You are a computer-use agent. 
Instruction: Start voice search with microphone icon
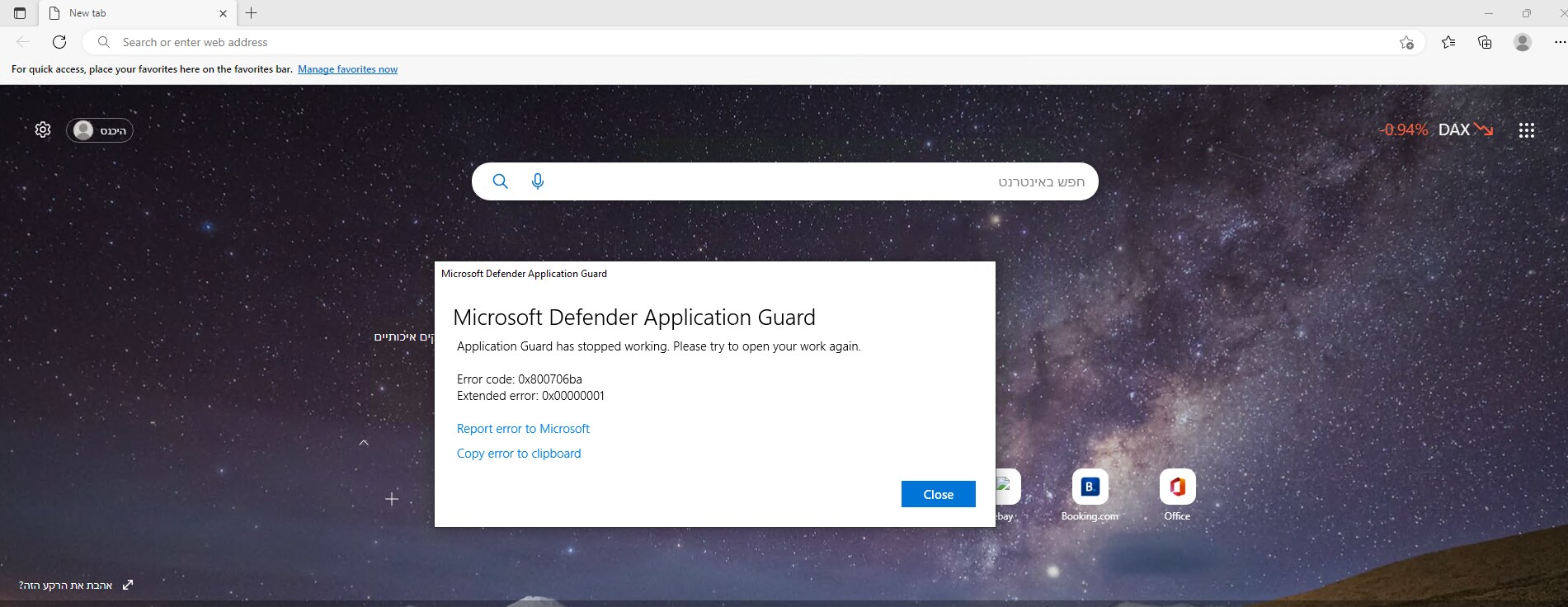[538, 181]
